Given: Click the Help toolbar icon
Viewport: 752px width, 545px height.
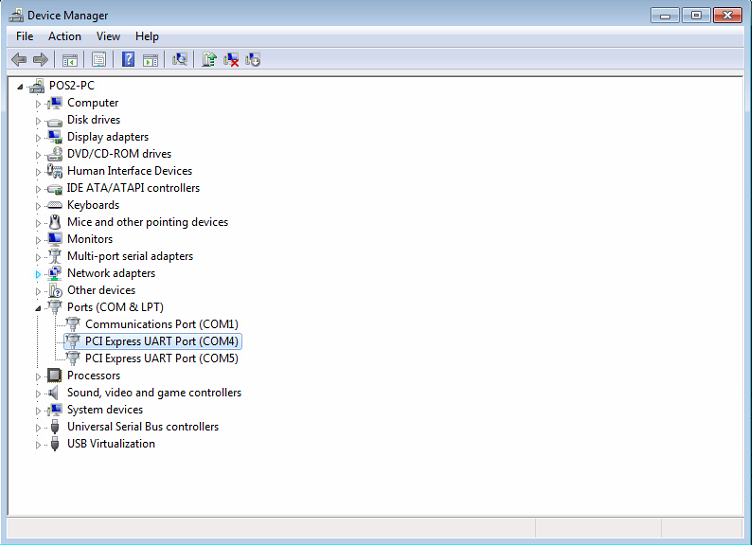Looking at the screenshot, I should click(x=128, y=60).
